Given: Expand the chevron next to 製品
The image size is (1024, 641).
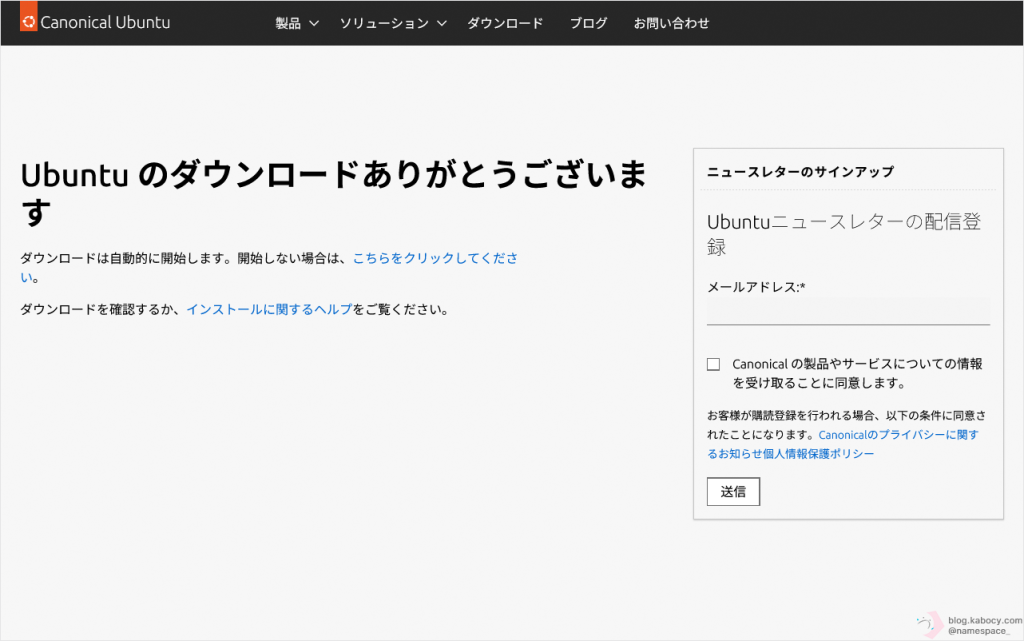Looking at the screenshot, I should [314, 23].
